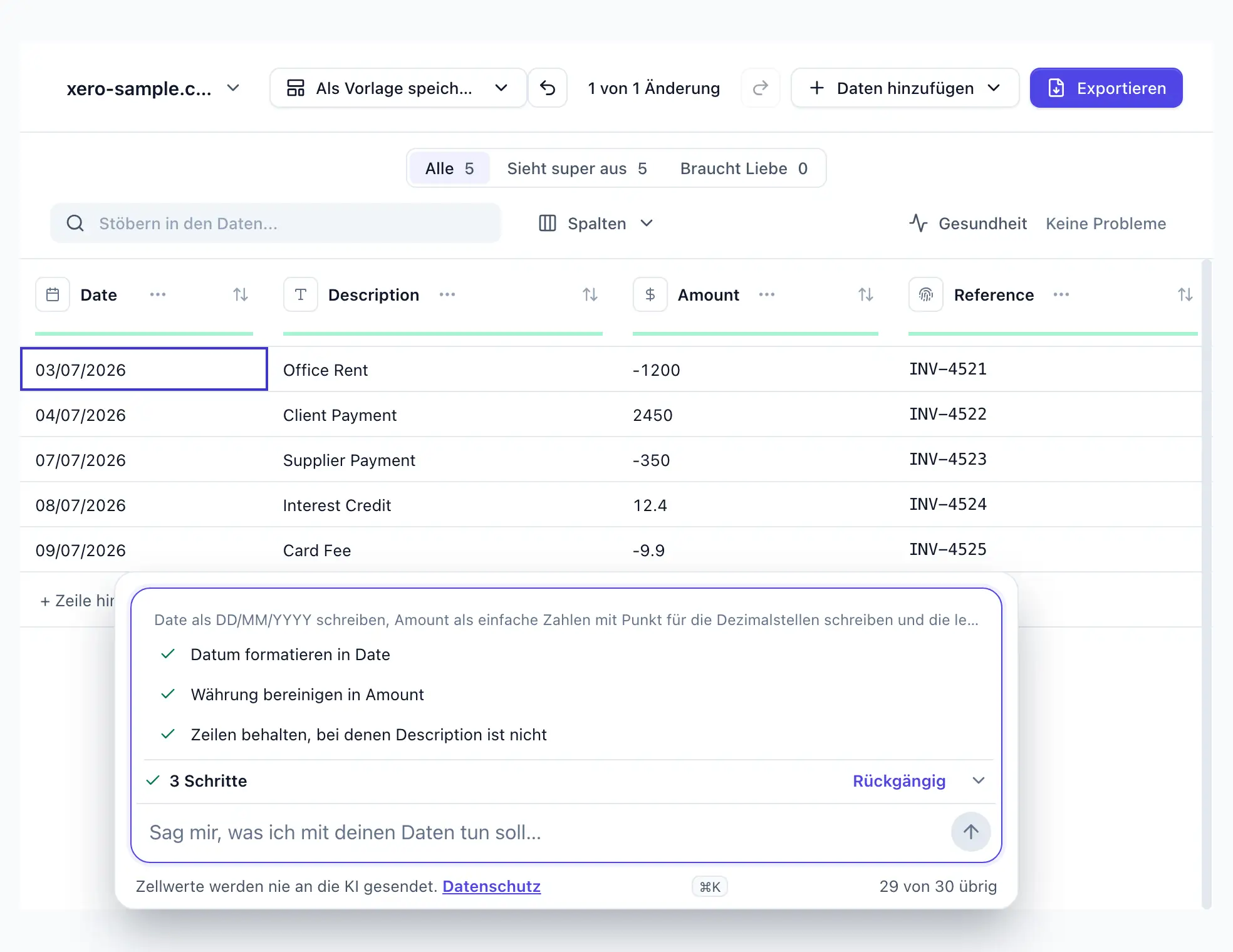Click the text type icon in Description header
The height and width of the screenshot is (952, 1233).
(301, 294)
